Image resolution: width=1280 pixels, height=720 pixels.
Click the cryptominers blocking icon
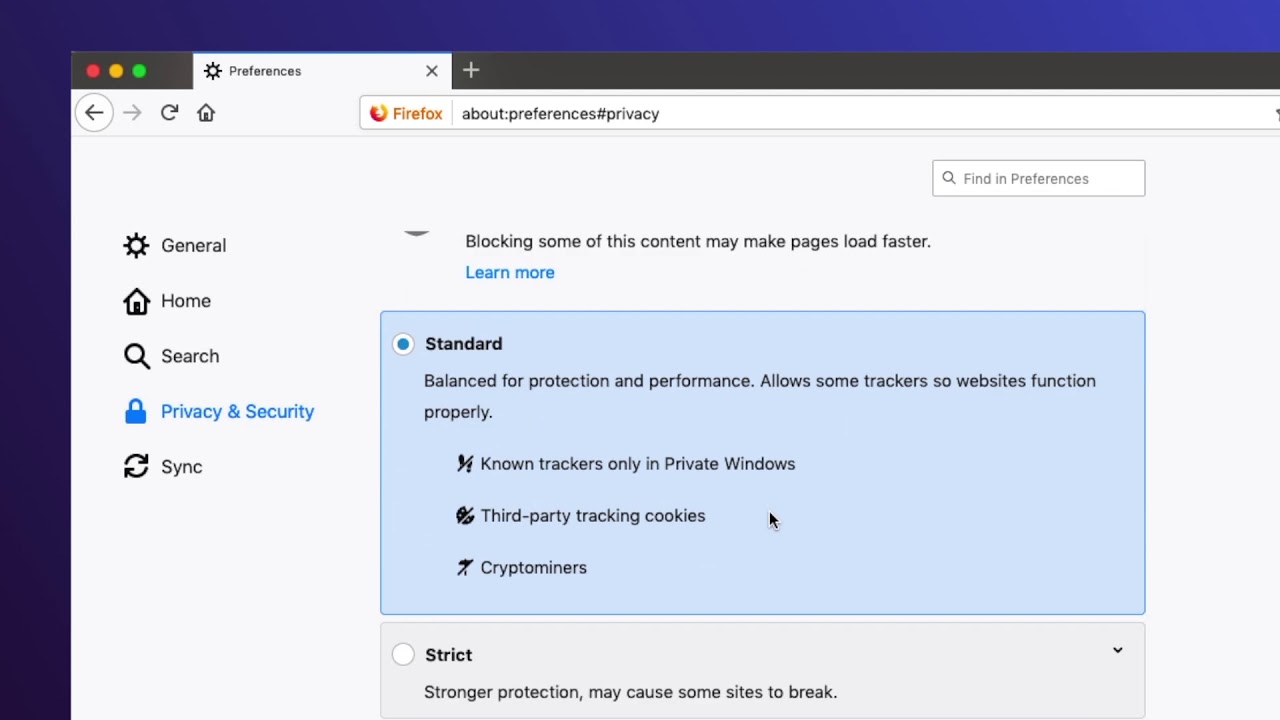(465, 568)
